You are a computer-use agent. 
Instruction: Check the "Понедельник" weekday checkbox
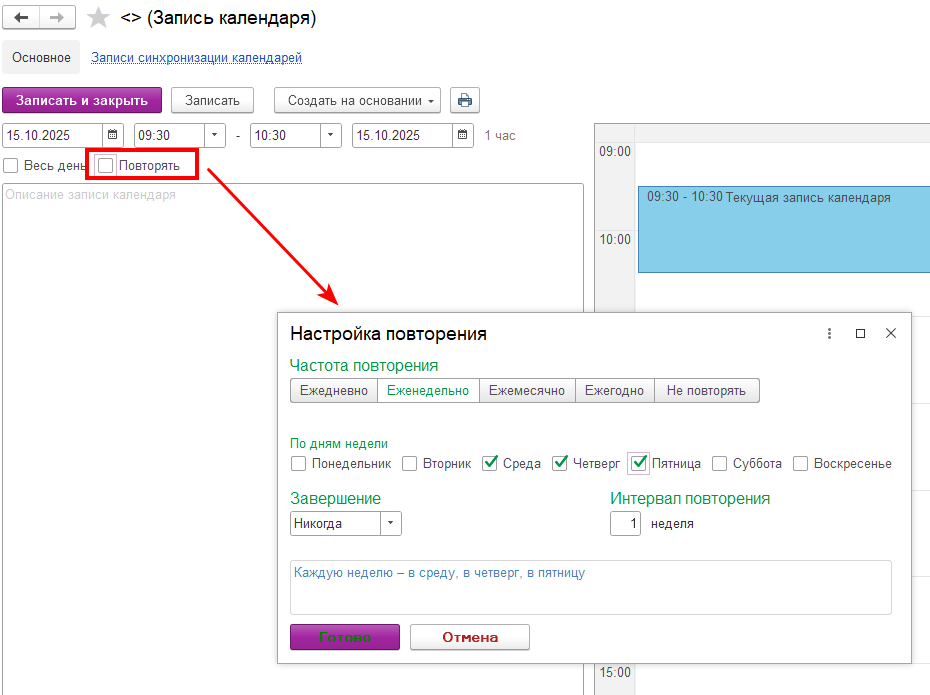click(298, 463)
